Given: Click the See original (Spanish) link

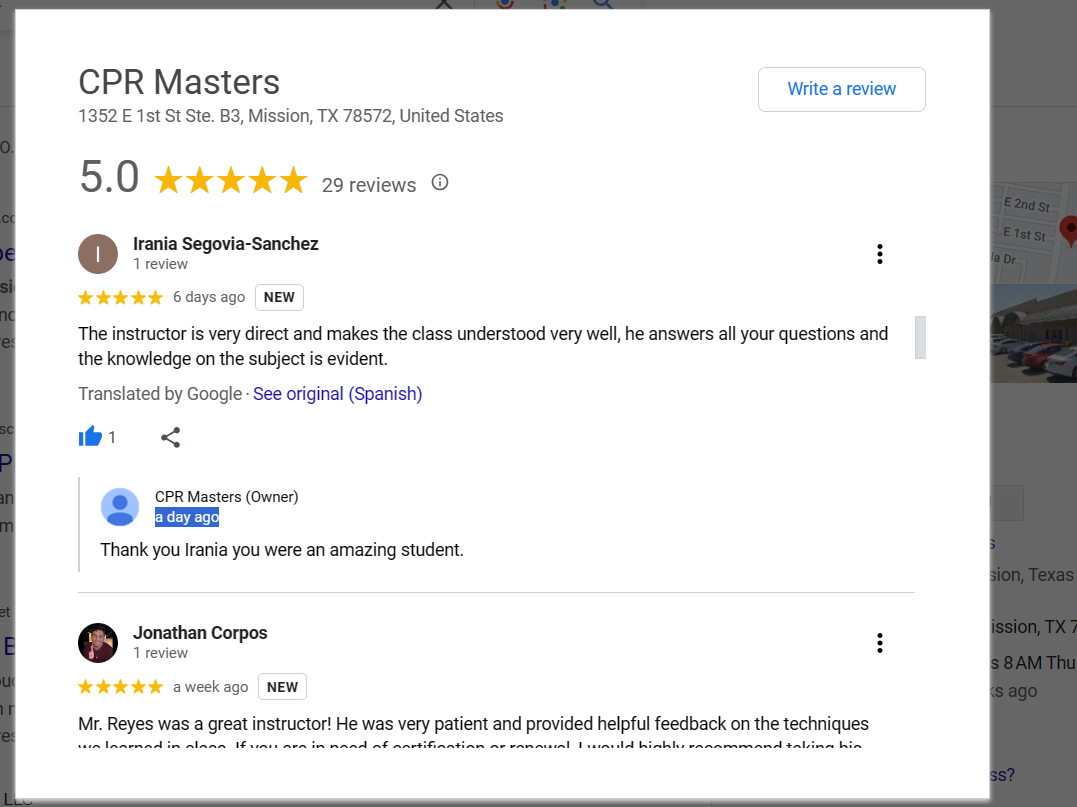Looking at the screenshot, I should [337, 394].
